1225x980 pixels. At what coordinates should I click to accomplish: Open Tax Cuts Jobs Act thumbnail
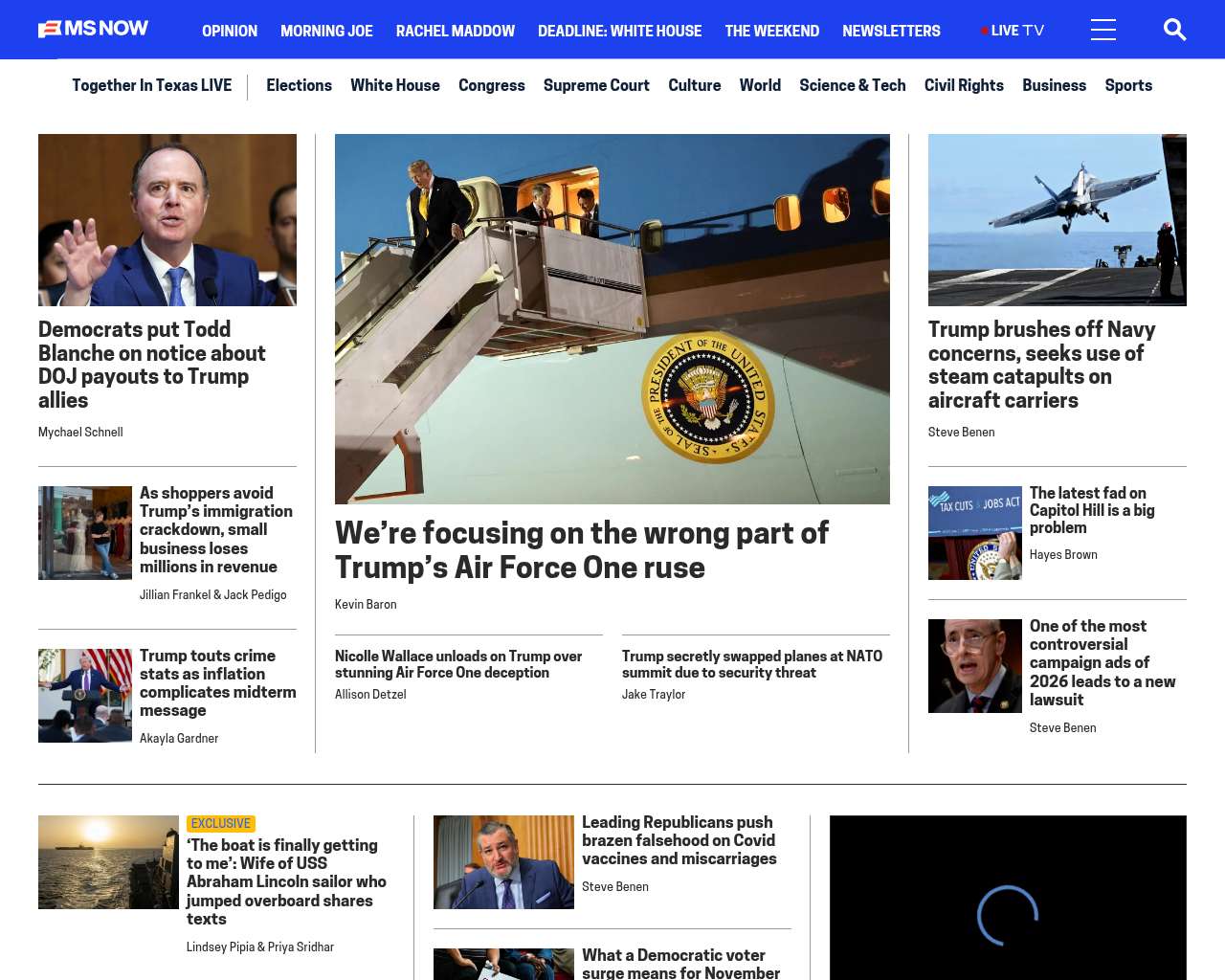pyautogui.click(x=975, y=533)
